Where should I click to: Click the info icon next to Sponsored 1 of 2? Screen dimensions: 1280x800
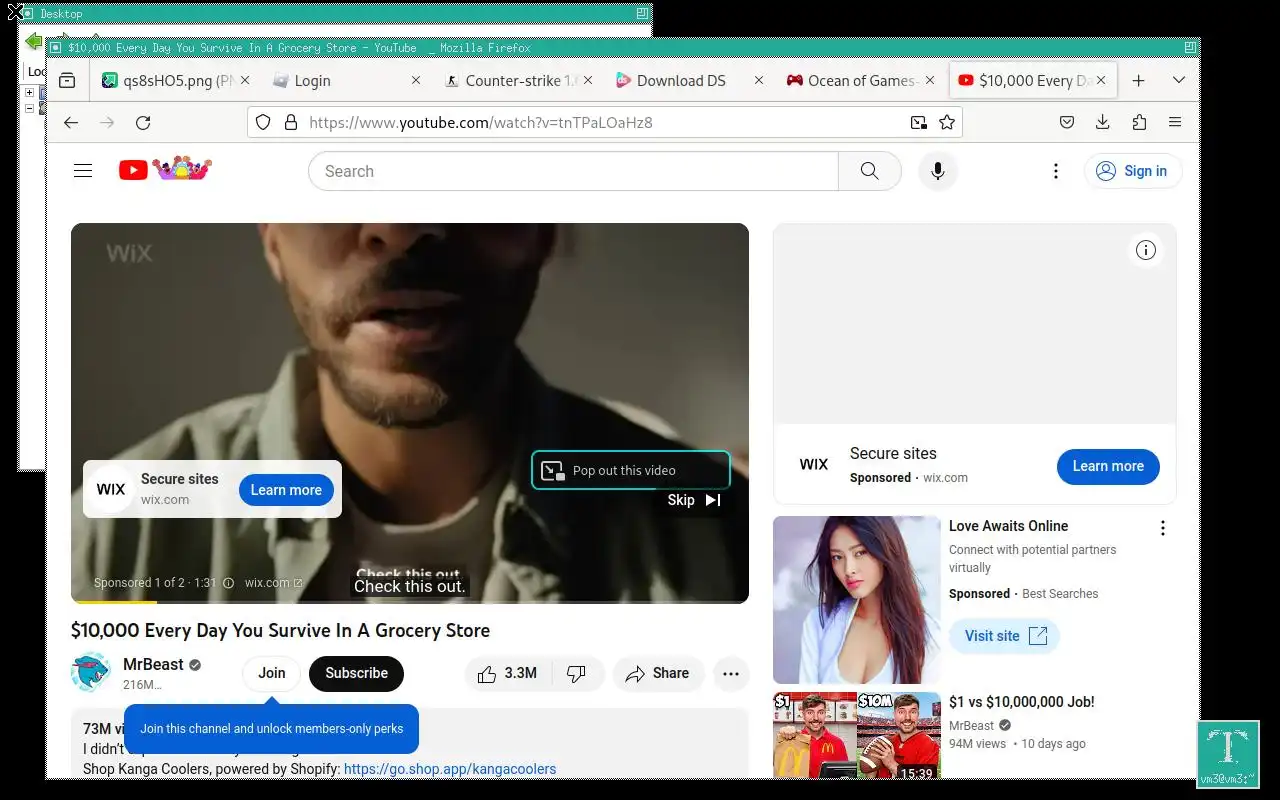tap(228, 582)
